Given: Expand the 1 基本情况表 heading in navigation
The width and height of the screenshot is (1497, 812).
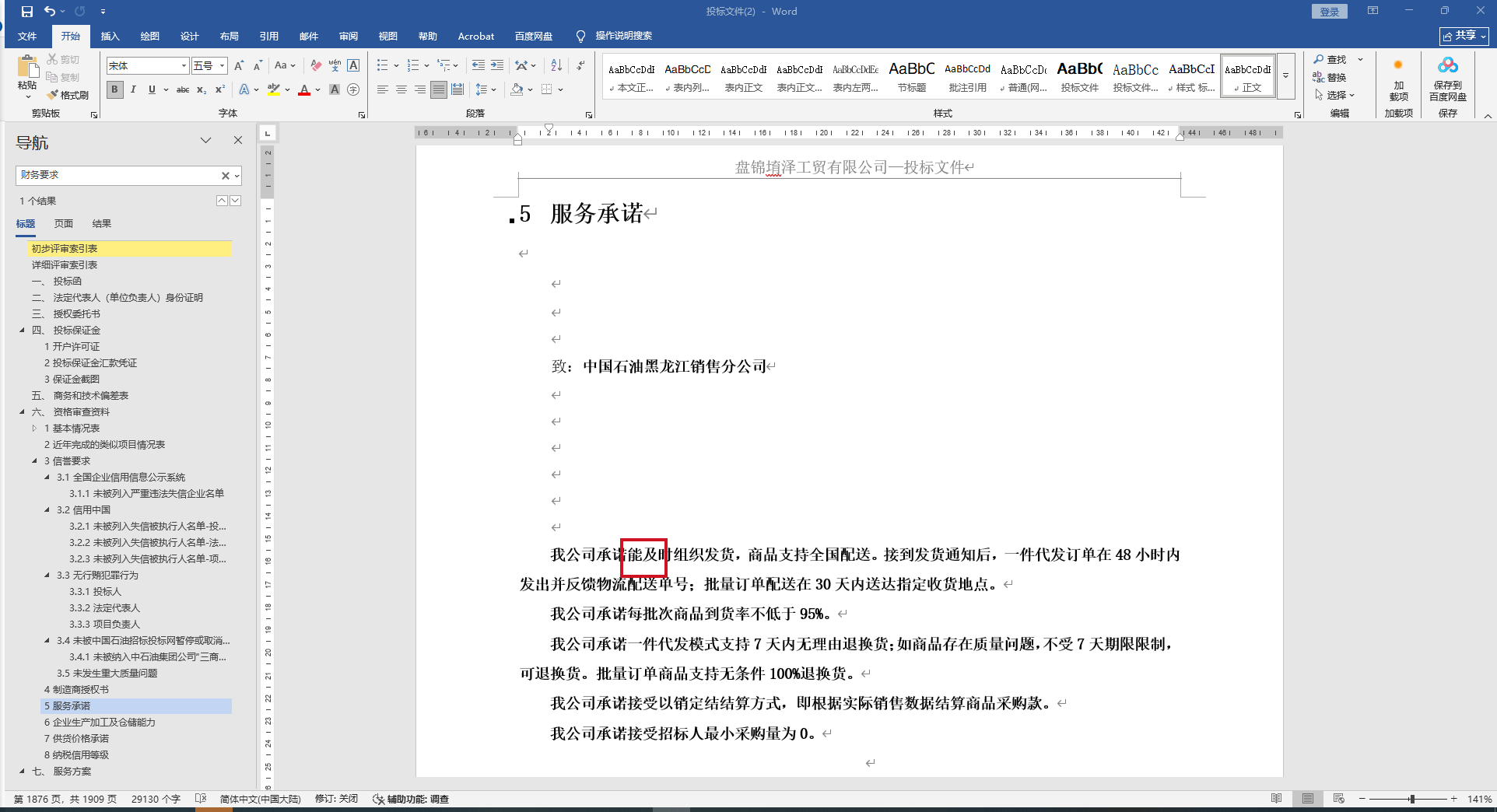Looking at the screenshot, I should click(x=34, y=429).
